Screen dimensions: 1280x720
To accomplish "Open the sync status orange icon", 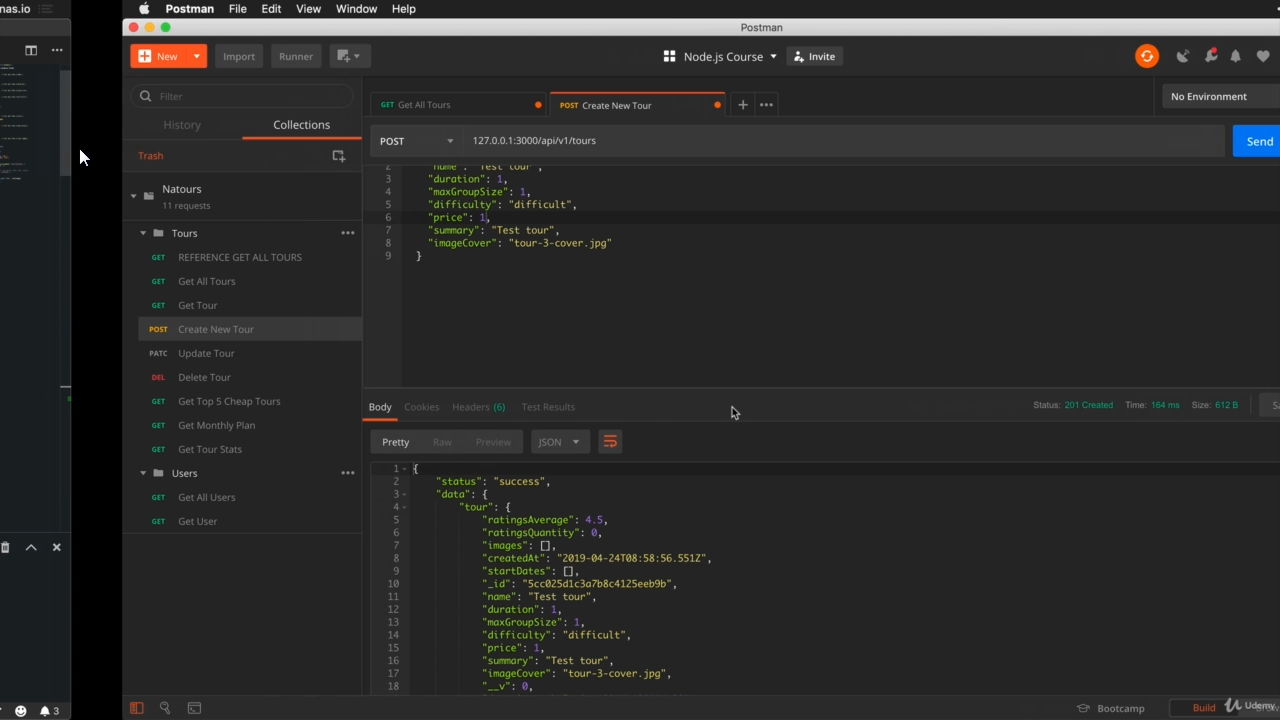I will [x=1147, y=56].
